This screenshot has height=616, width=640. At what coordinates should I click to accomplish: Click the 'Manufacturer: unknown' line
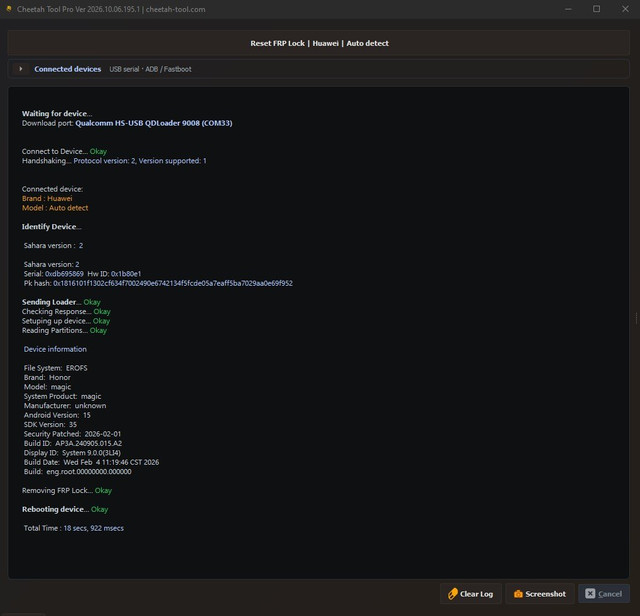point(64,405)
